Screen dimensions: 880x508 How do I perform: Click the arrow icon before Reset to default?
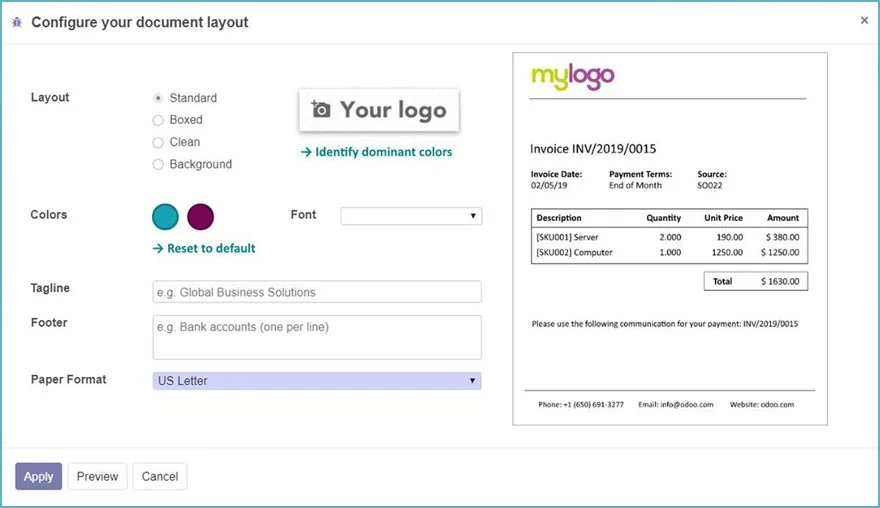158,249
